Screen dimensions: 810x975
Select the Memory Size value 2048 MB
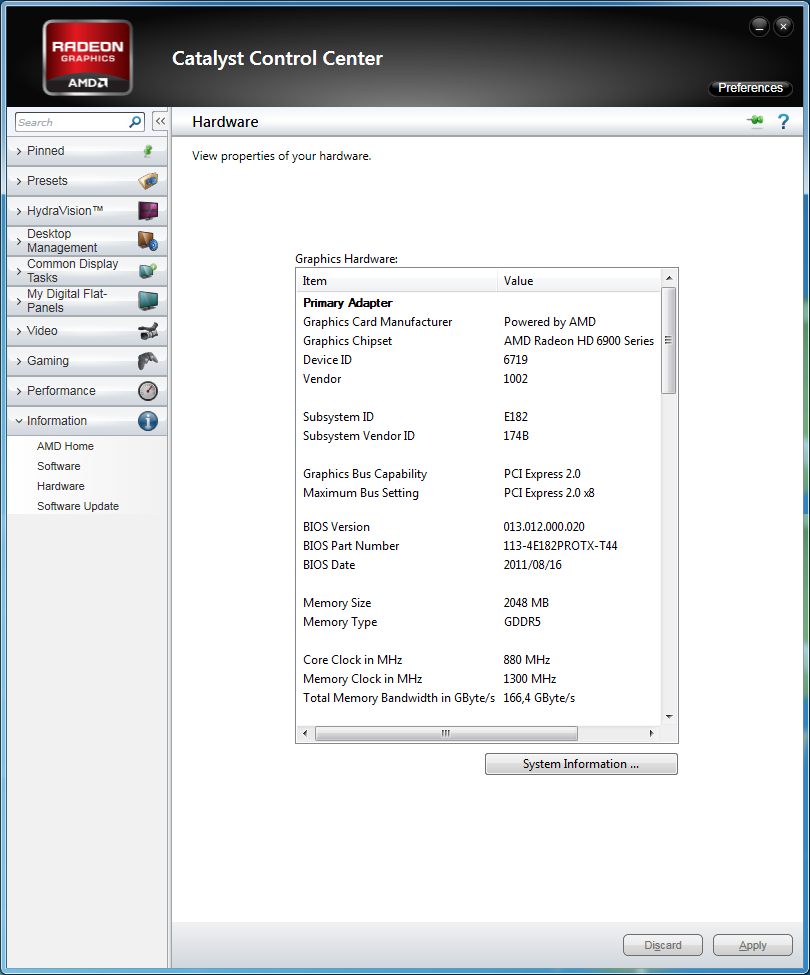pyautogui.click(x=526, y=603)
